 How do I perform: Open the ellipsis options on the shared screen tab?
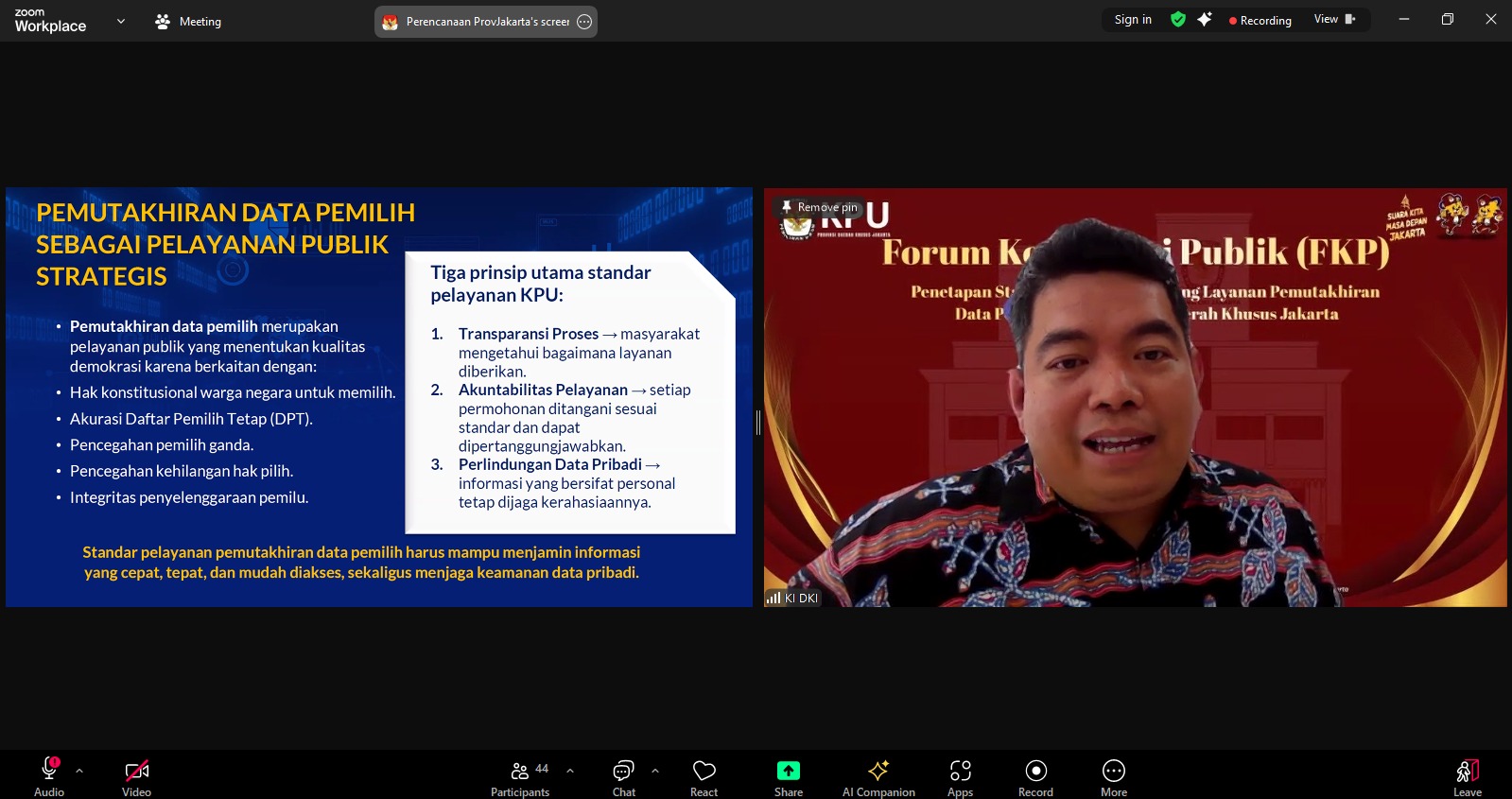point(584,22)
